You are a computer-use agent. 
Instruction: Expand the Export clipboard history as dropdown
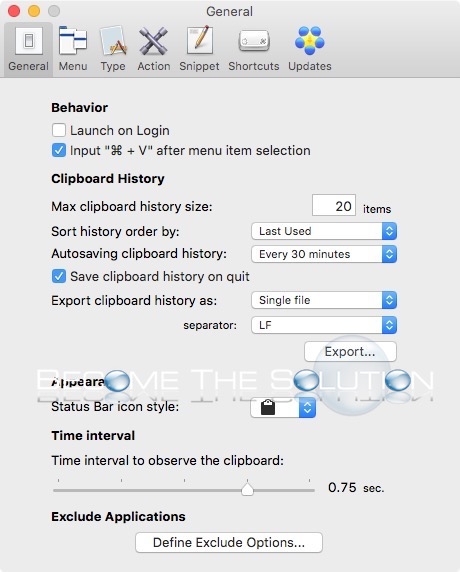[x=324, y=300]
